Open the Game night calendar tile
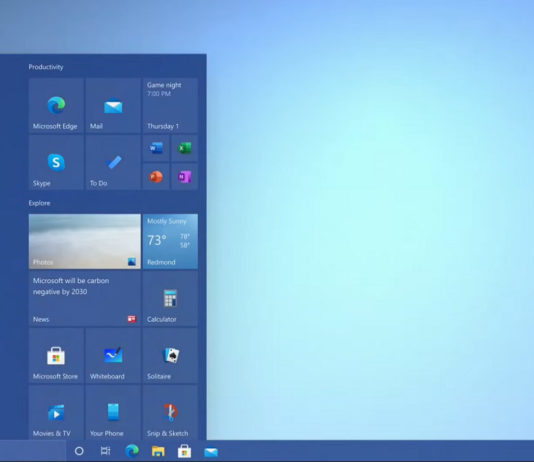Screen dimensions: 534x462 (170, 105)
